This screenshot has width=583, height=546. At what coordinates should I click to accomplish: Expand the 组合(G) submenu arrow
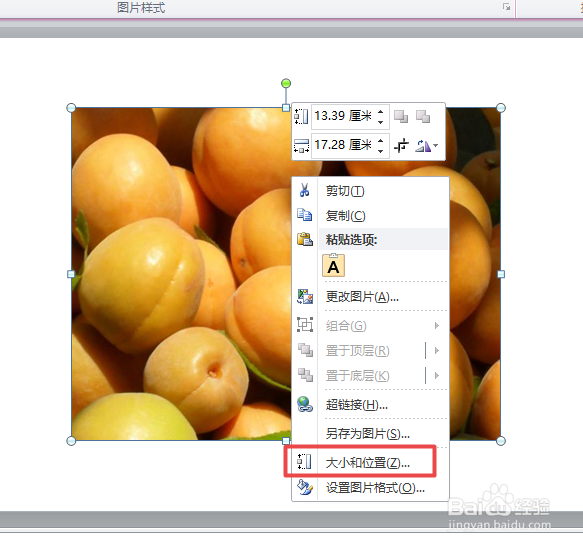pyautogui.click(x=437, y=326)
